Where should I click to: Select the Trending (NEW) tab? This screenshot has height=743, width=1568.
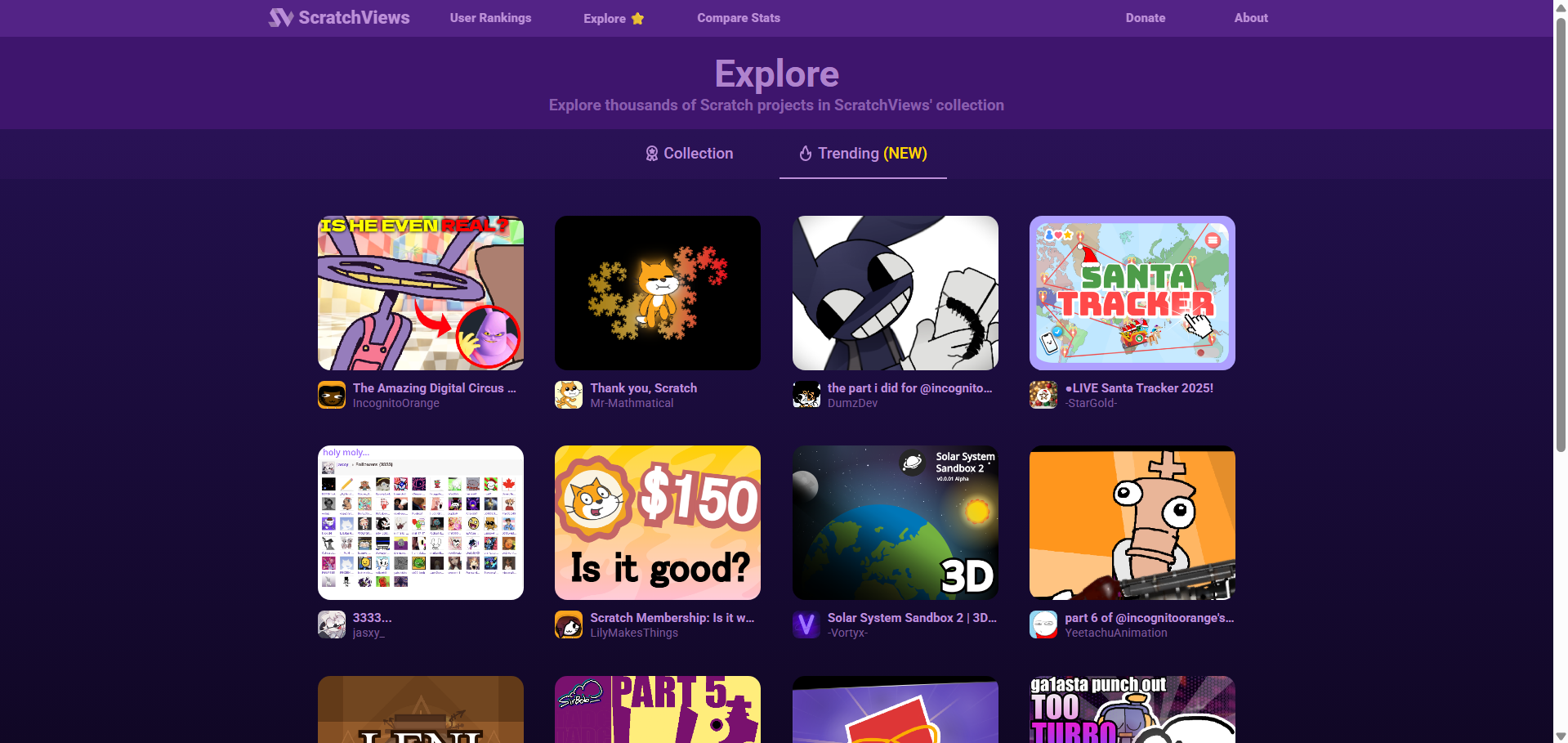point(863,154)
